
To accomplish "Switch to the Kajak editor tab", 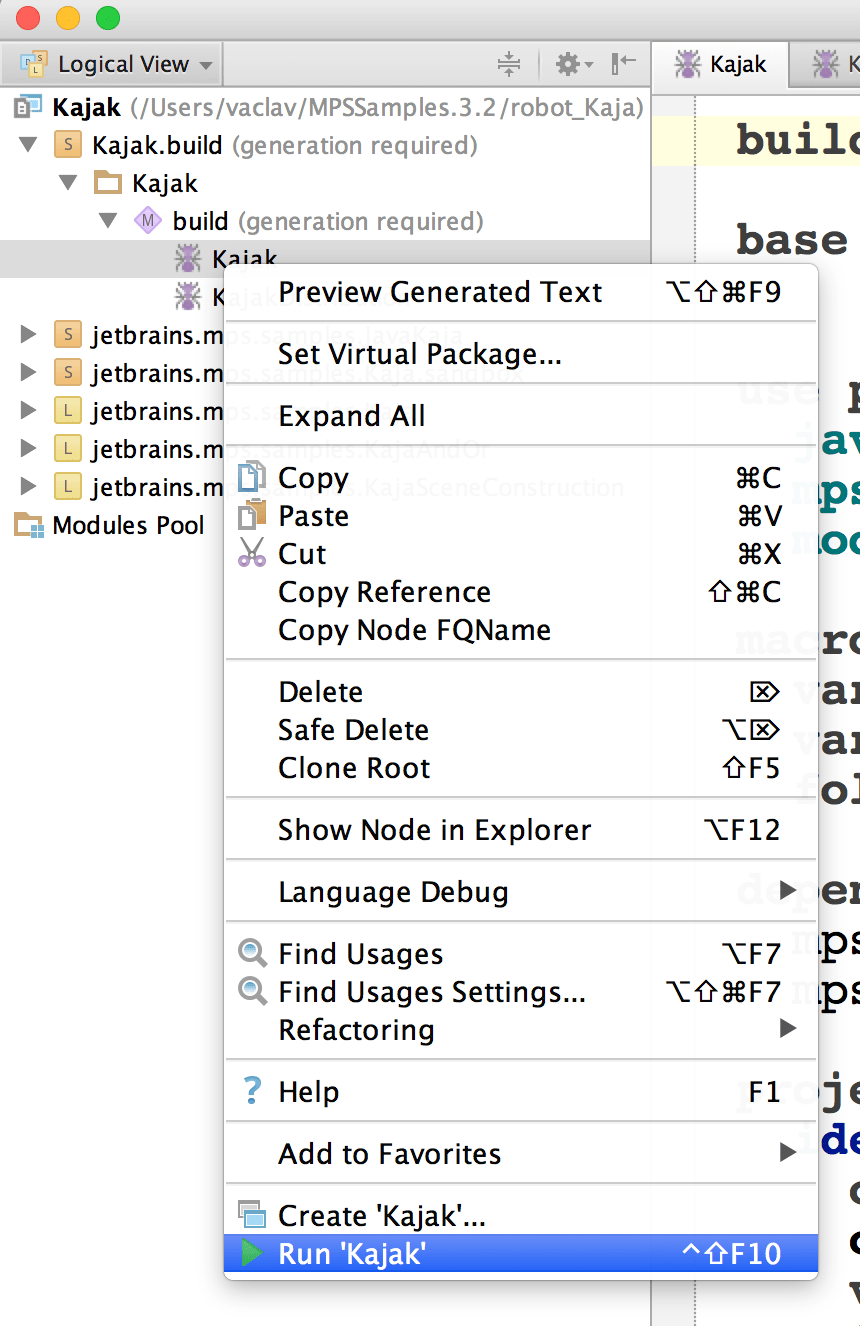I will click(x=722, y=65).
